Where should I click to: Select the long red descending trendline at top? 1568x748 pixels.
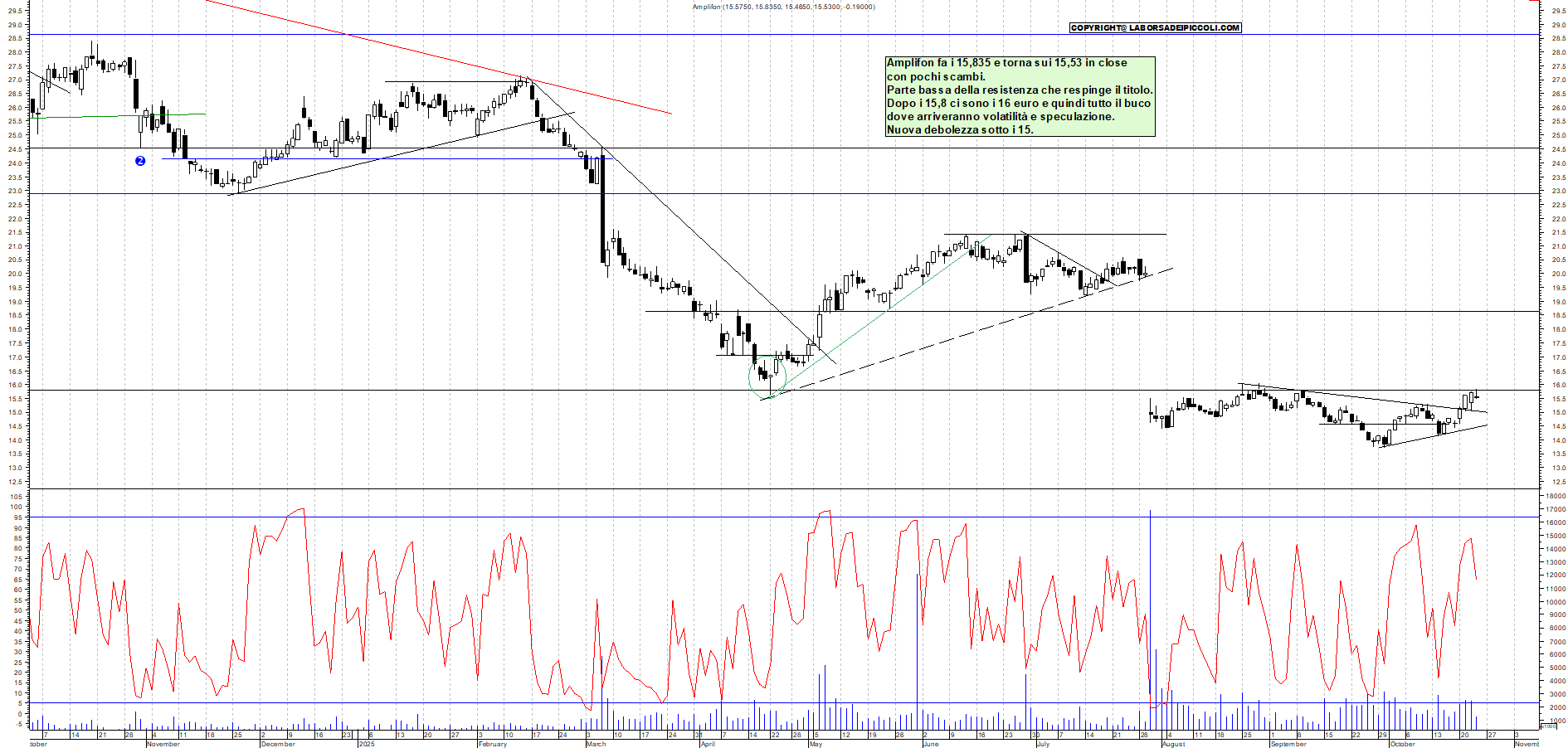pos(440,58)
